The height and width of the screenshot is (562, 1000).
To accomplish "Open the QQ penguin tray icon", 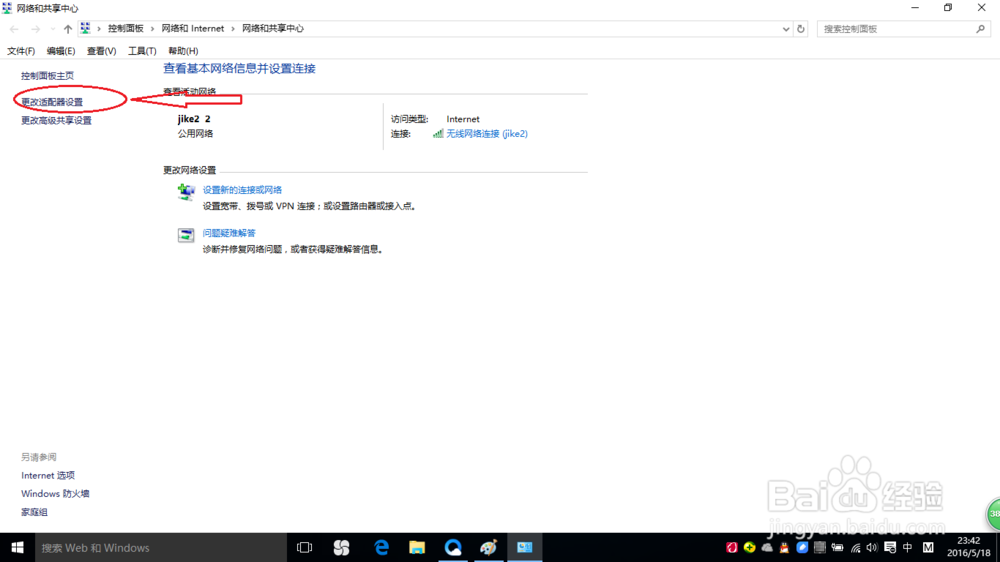I will click(784, 548).
